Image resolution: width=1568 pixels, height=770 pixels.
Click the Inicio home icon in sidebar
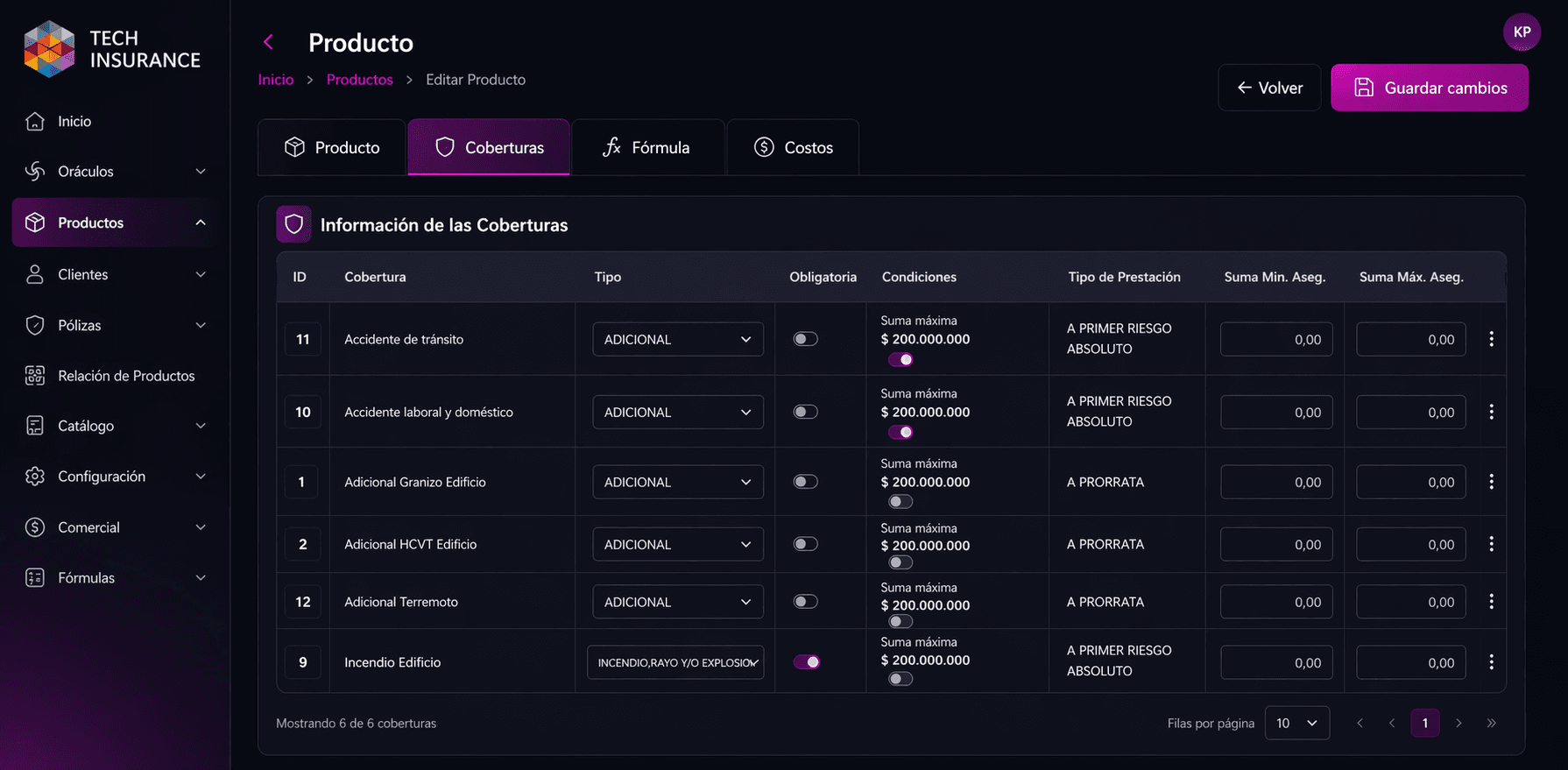tap(35, 121)
